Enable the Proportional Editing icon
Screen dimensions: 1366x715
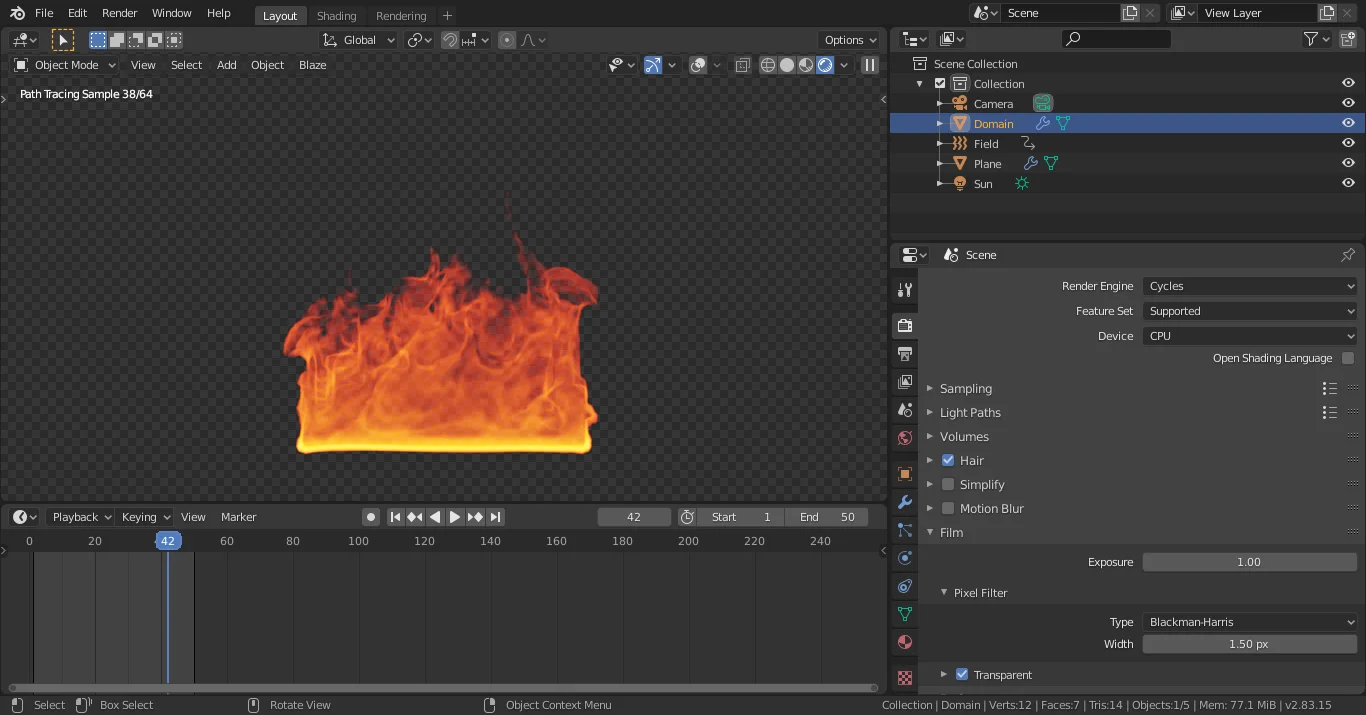tap(507, 40)
